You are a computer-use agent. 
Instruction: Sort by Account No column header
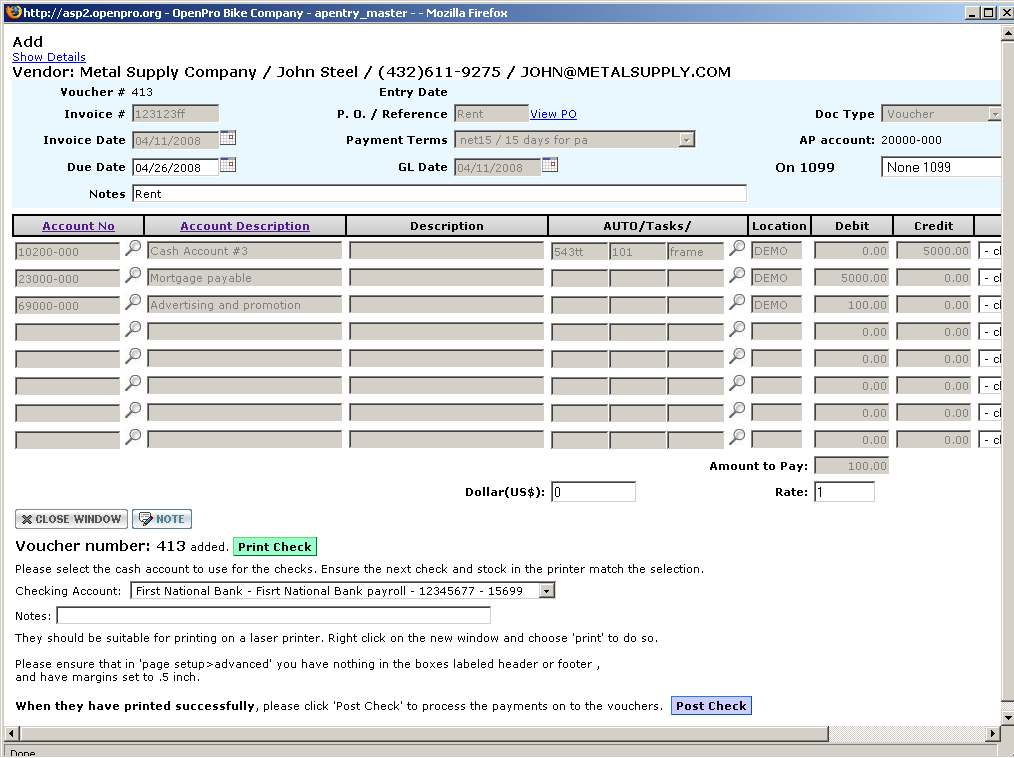coord(78,226)
